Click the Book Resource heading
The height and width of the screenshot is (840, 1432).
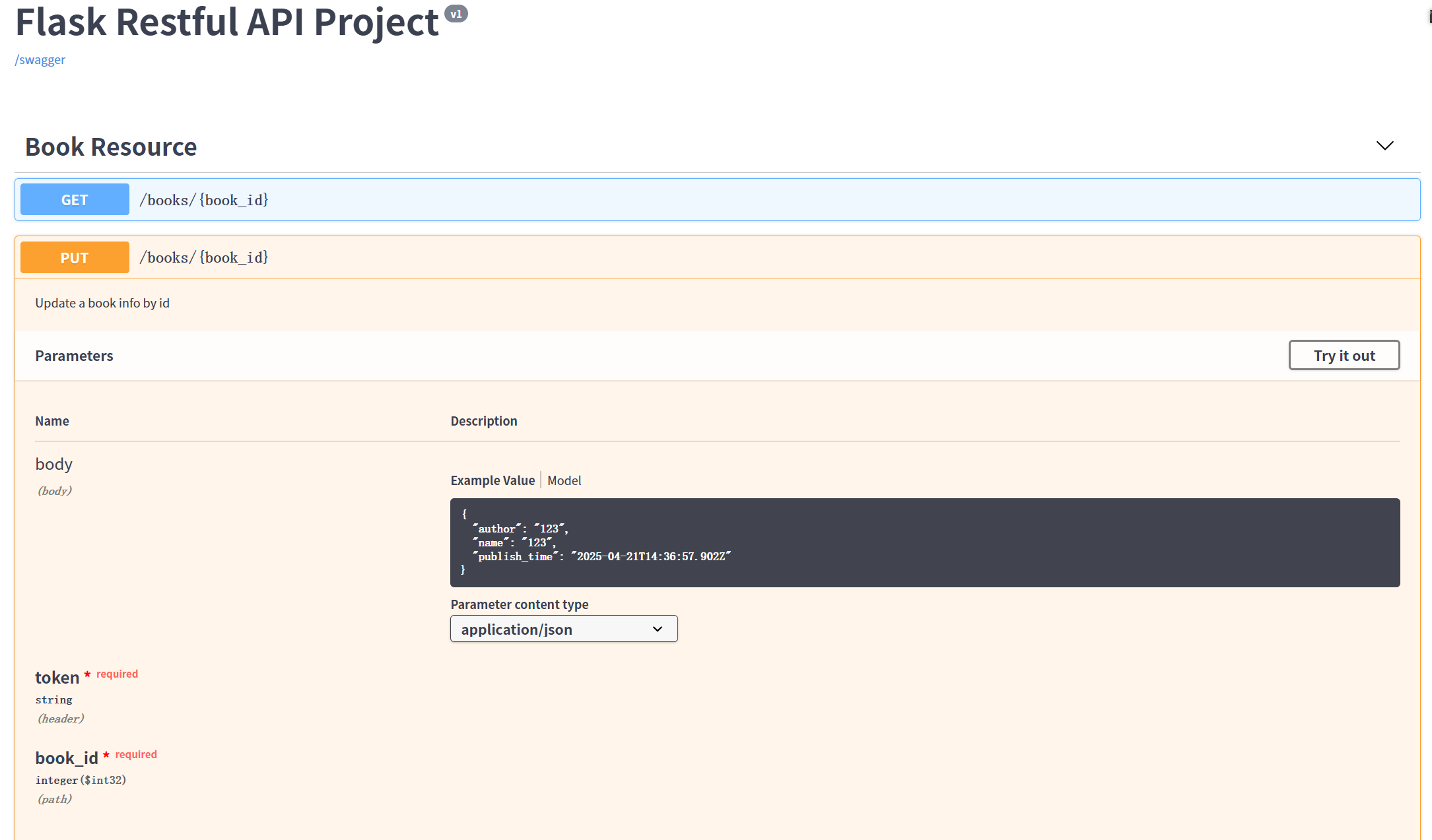click(x=111, y=146)
